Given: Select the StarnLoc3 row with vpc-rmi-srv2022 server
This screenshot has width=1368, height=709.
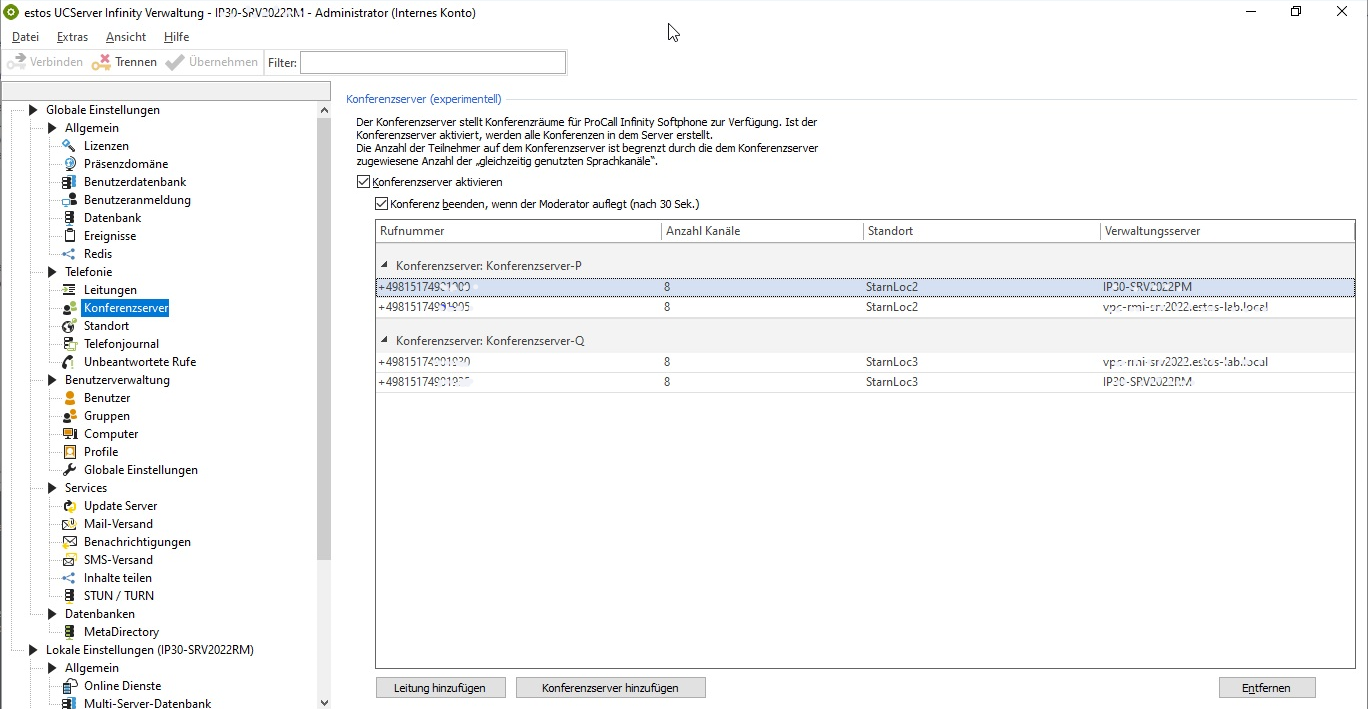Looking at the screenshot, I should point(865,362).
